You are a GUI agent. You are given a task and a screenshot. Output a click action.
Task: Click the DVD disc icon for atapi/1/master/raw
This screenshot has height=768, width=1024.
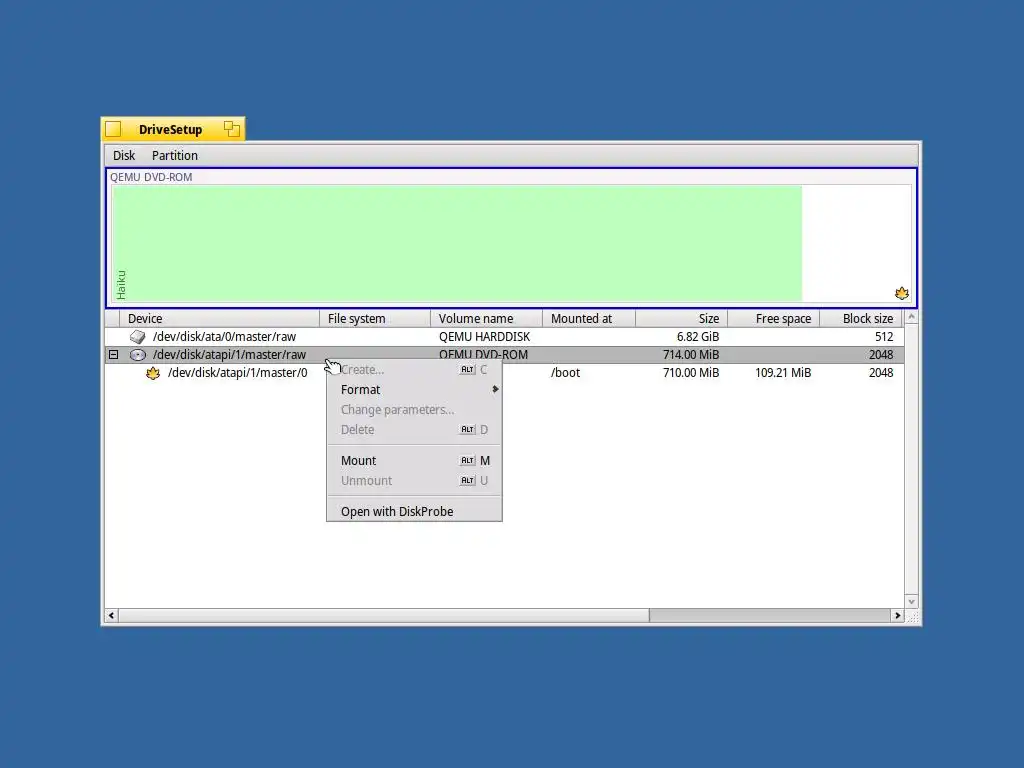(x=137, y=355)
